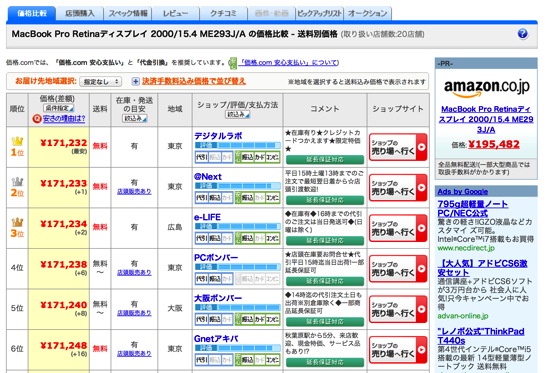Click 延長保証対応 button in @Next row
550x373 pixels.
325,200
